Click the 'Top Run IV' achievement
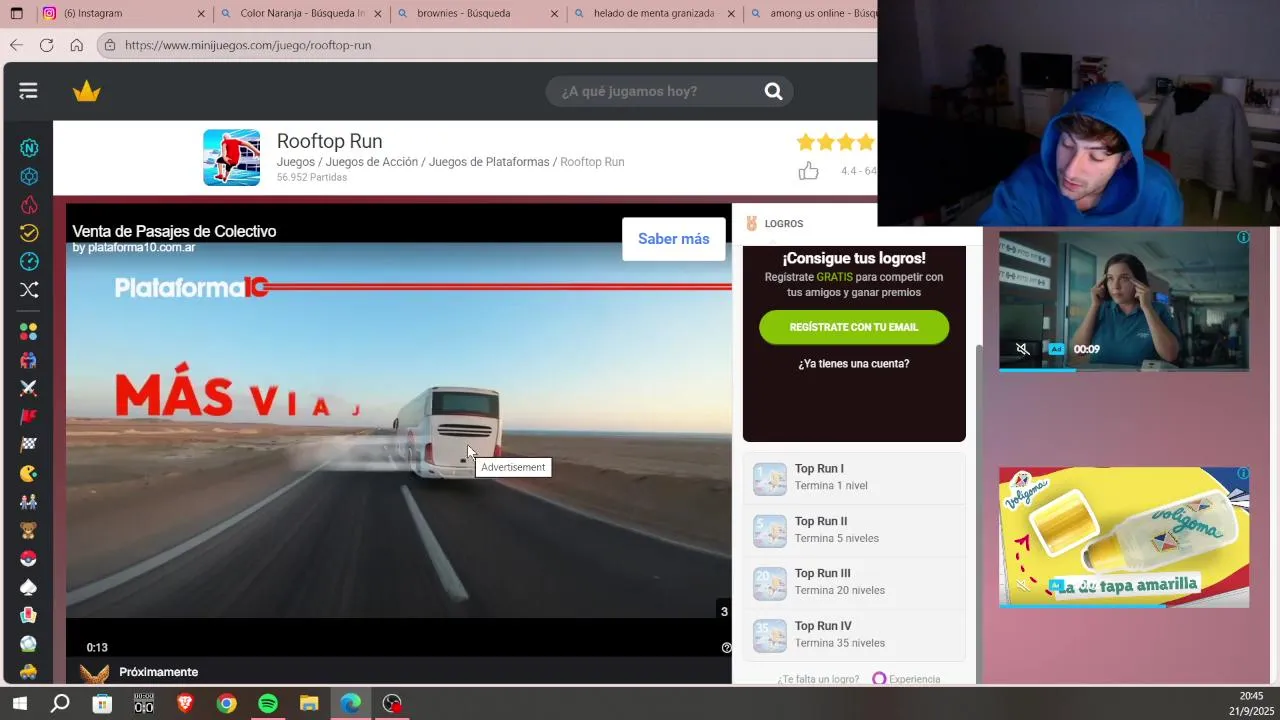 coord(853,634)
